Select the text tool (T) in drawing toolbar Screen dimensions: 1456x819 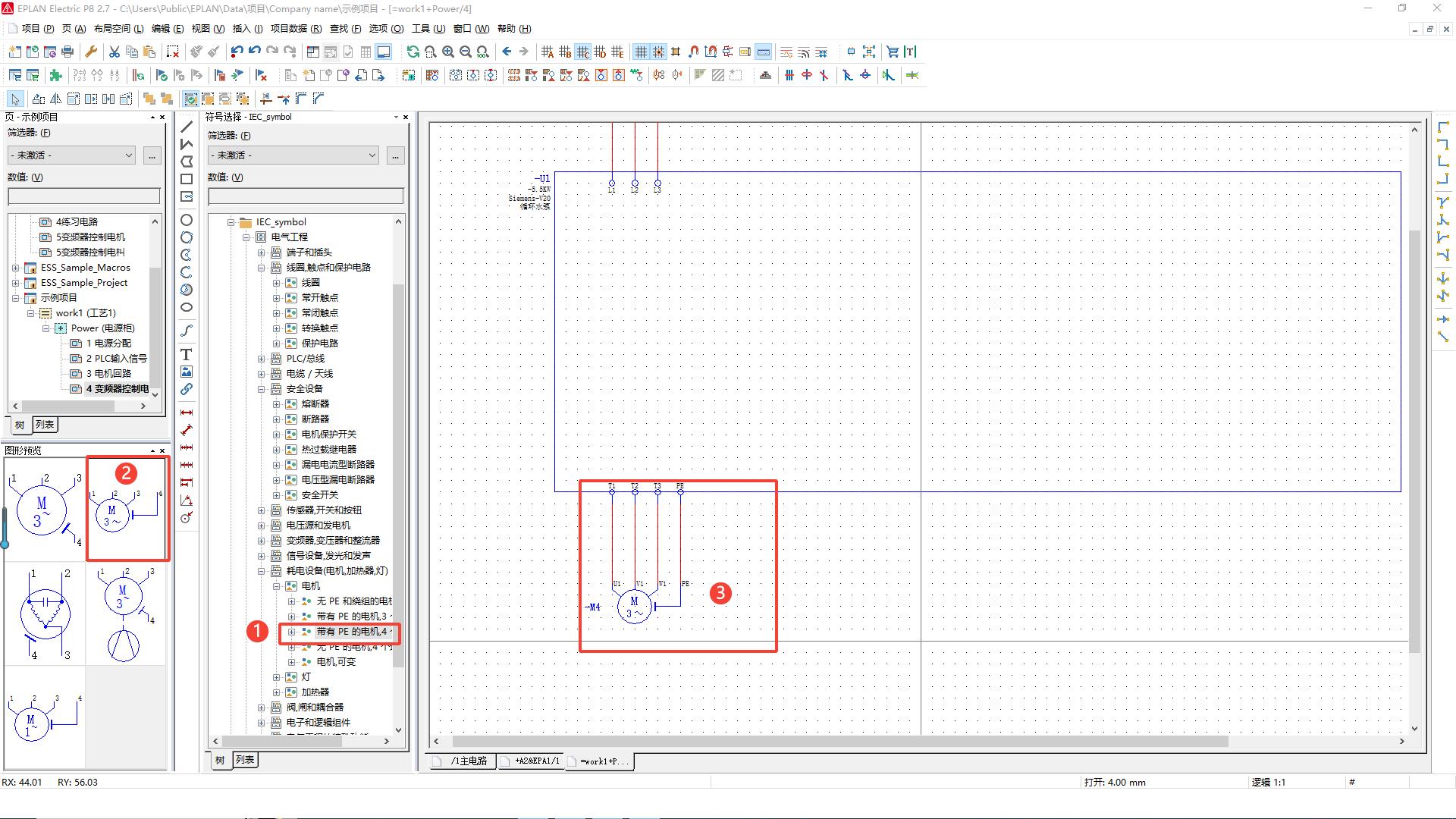186,354
